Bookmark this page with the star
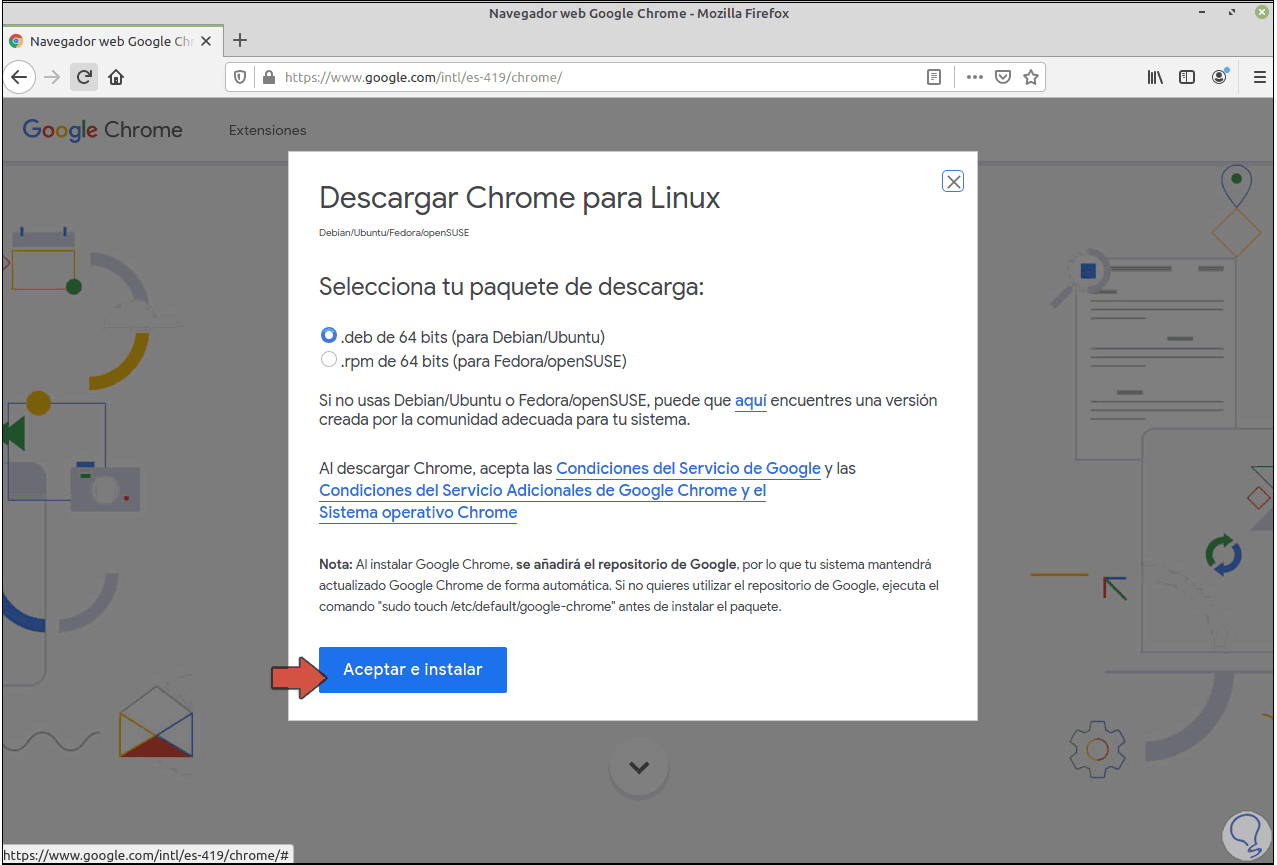The height and width of the screenshot is (865, 1277). point(1031,77)
